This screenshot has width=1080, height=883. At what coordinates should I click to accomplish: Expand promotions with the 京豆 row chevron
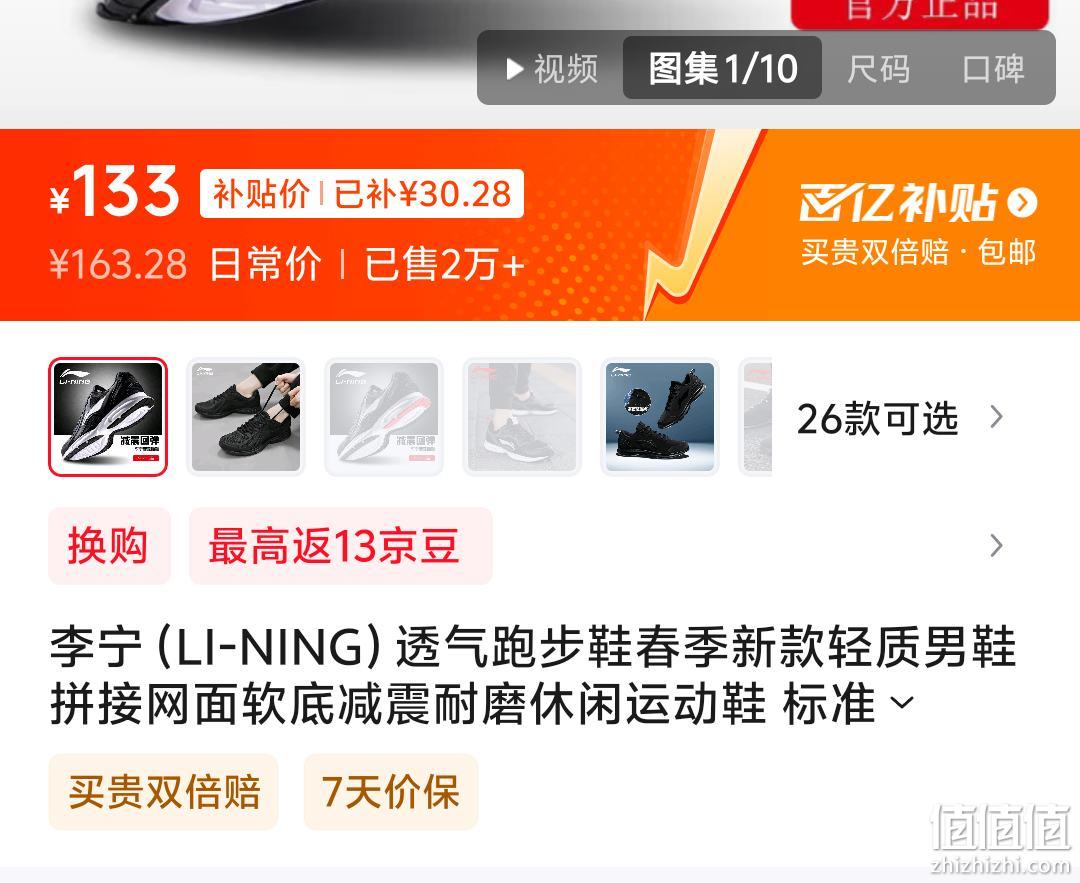coord(996,546)
